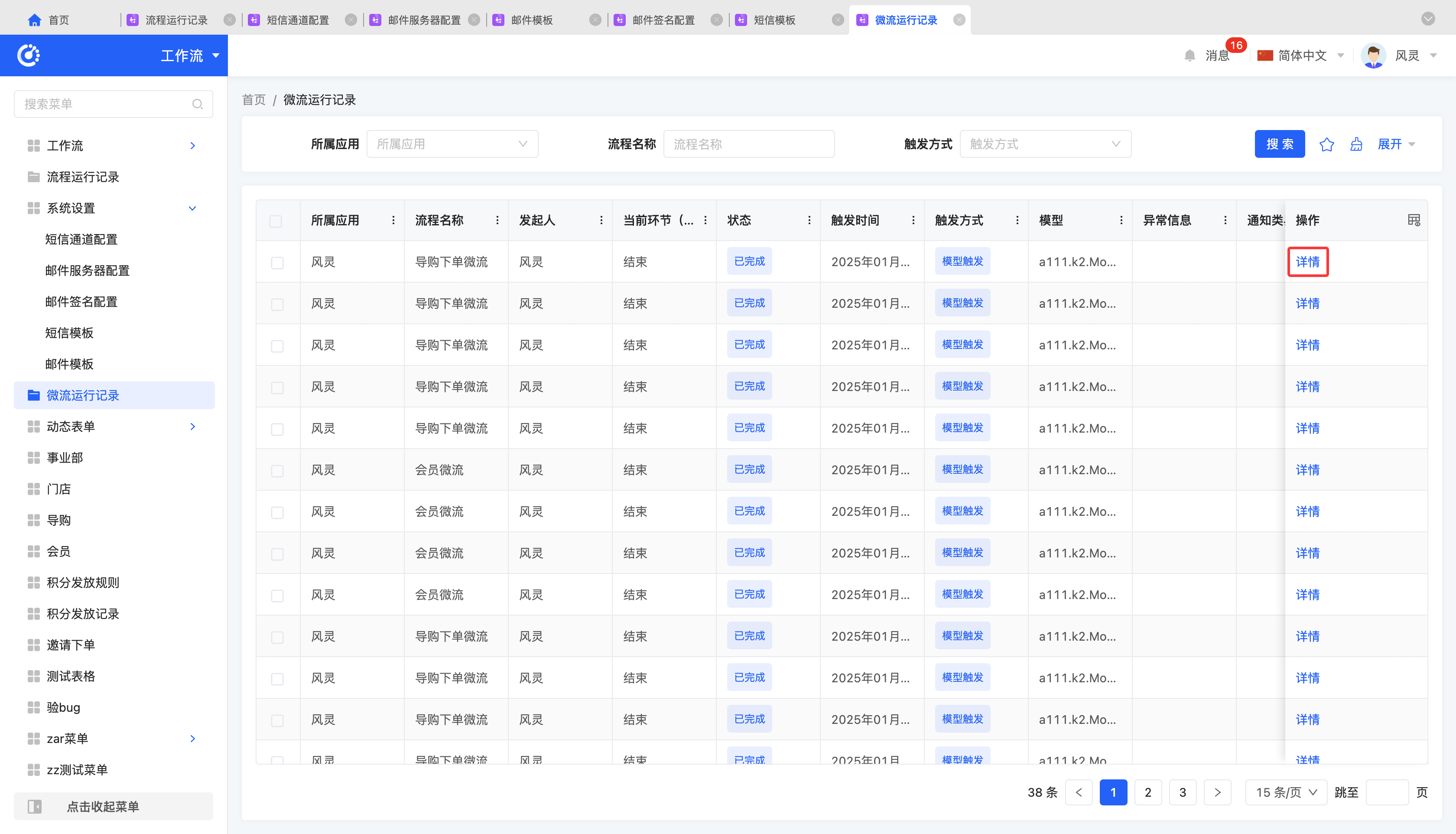Select the checkbox on sixth row 会员微流
Screen dimensions: 1456x834
point(277,470)
